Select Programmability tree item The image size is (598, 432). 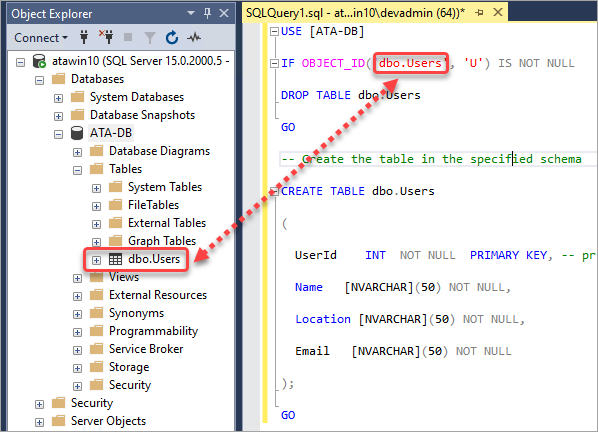click(153, 331)
